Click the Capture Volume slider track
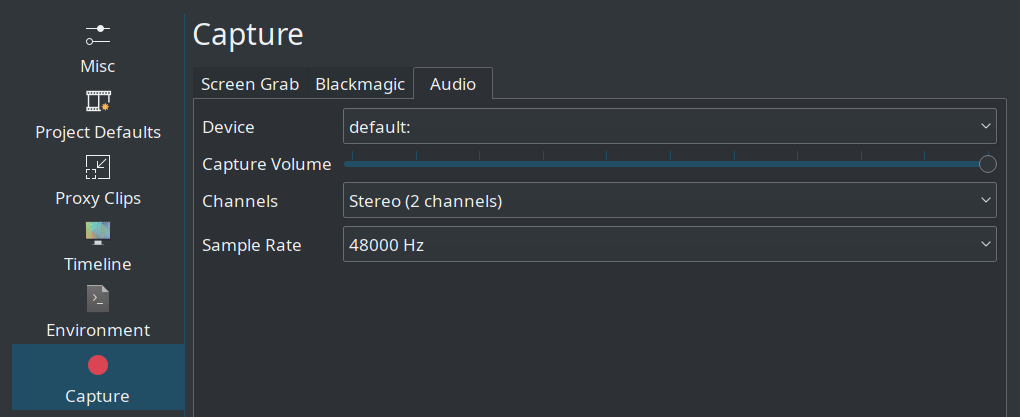The image size is (1020, 417). click(x=665, y=164)
